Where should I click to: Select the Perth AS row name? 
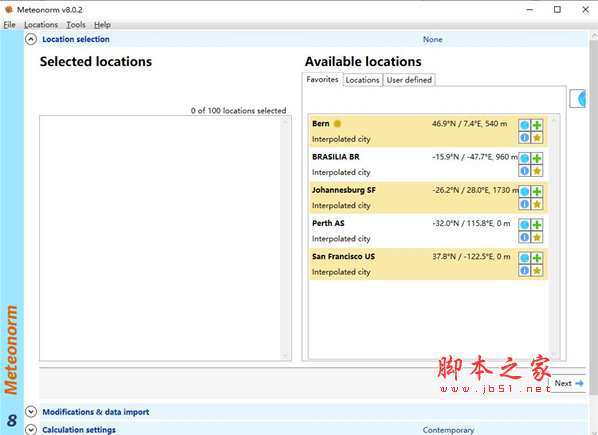[x=328, y=223]
